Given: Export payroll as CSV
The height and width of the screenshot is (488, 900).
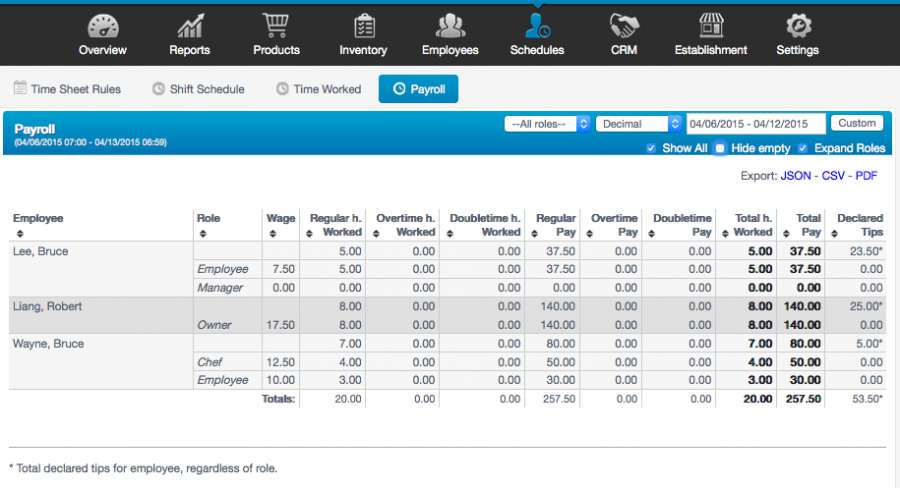Looking at the screenshot, I should pyautogui.click(x=832, y=175).
